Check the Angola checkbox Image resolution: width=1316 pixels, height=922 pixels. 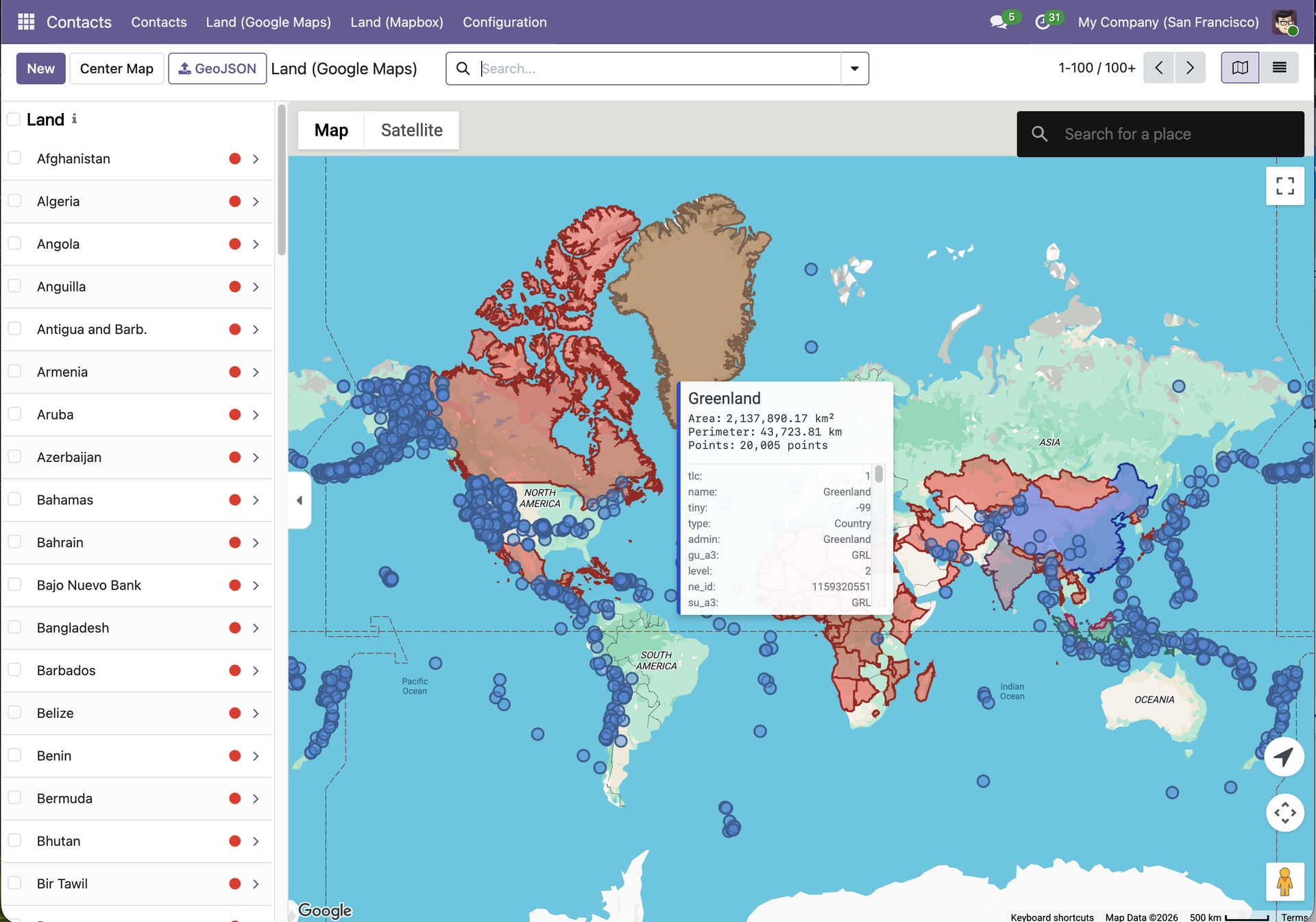click(14, 243)
